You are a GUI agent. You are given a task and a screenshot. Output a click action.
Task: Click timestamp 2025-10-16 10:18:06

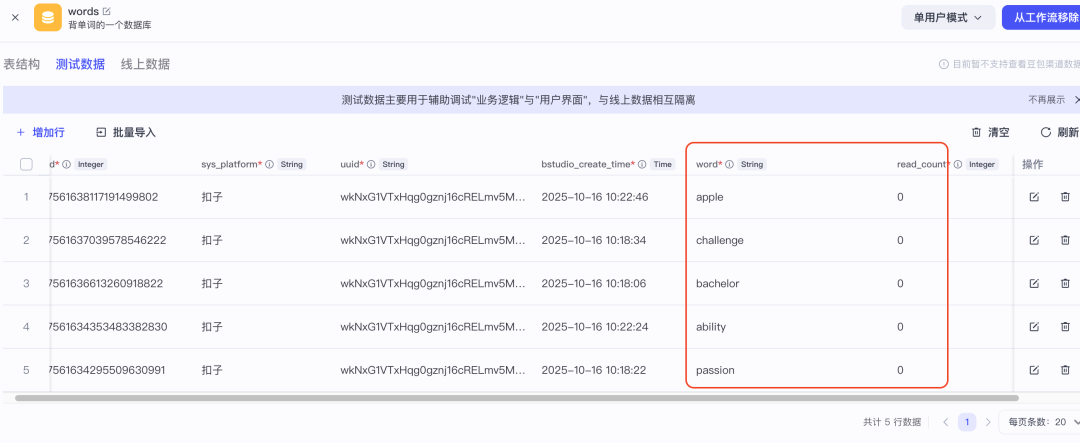(x=596, y=283)
